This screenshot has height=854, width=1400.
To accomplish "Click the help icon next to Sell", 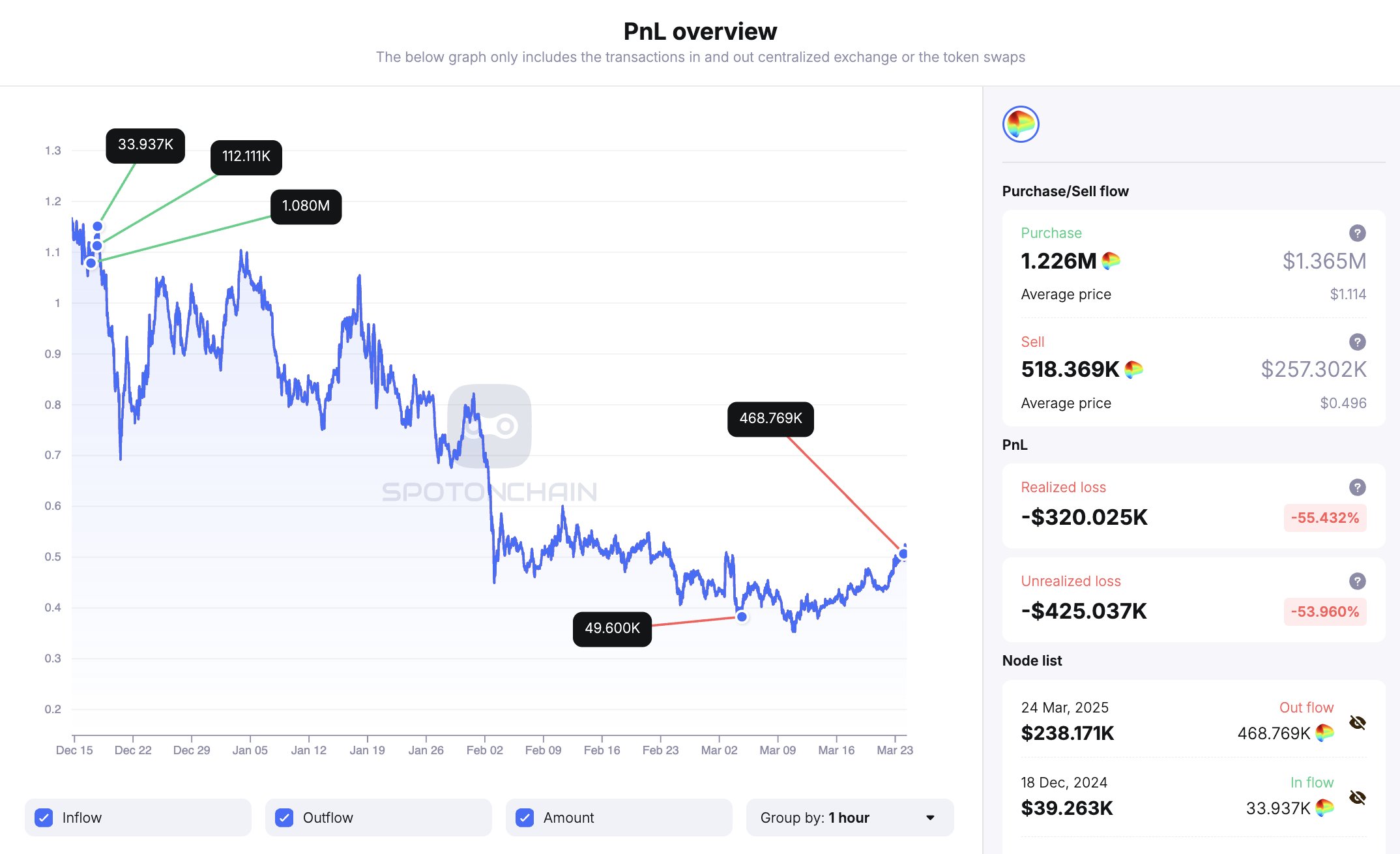I will click(x=1357, y=342).
